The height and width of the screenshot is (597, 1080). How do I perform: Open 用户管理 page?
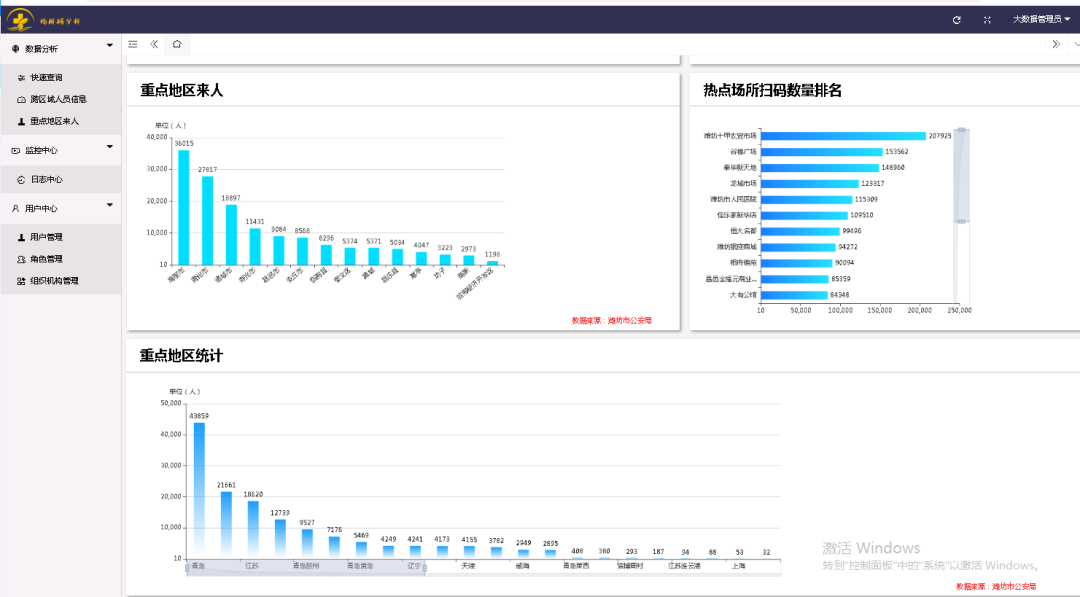(x=46, y=237)
